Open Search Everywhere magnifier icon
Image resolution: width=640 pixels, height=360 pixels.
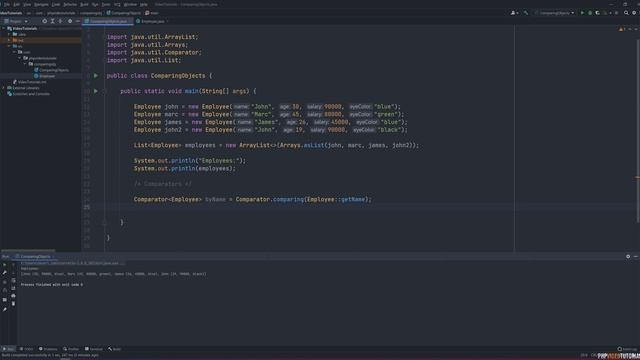[x=626, y=13]
